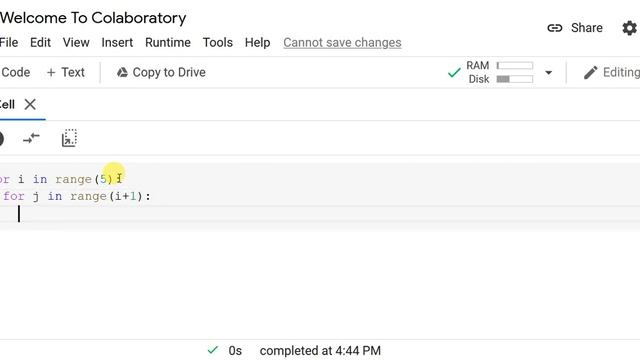Open the settings gear icon
The height and width of the screenshot is (360, 640).
[x=629, y=28]
